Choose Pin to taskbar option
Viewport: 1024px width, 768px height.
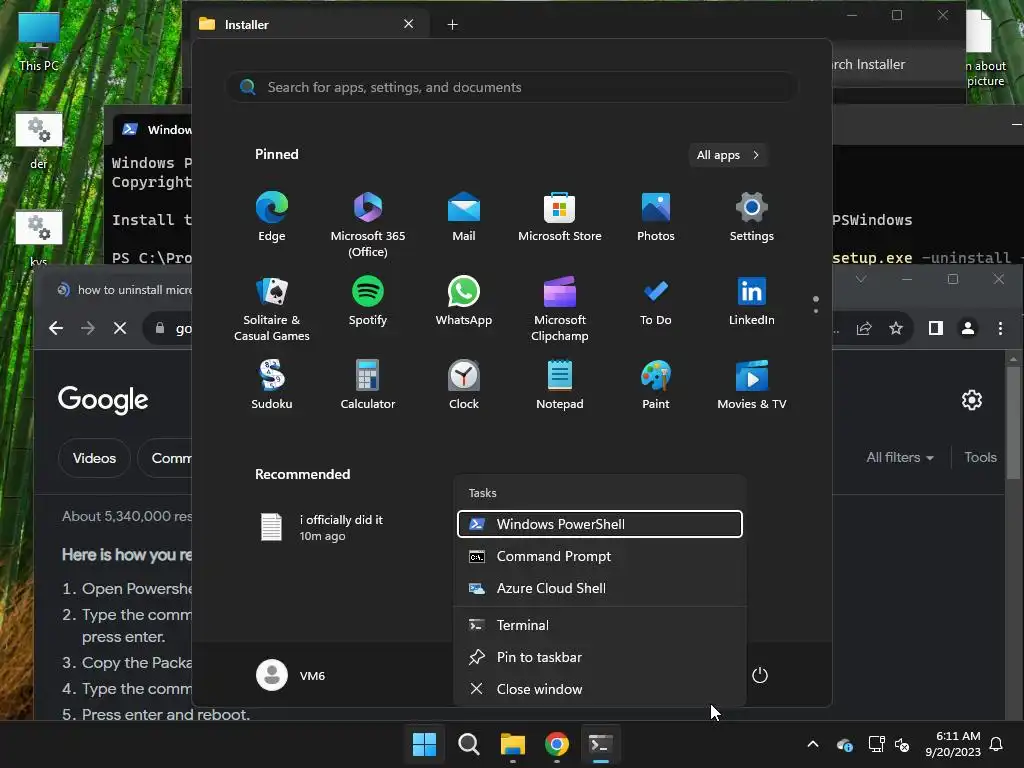(x=600, y=658)
